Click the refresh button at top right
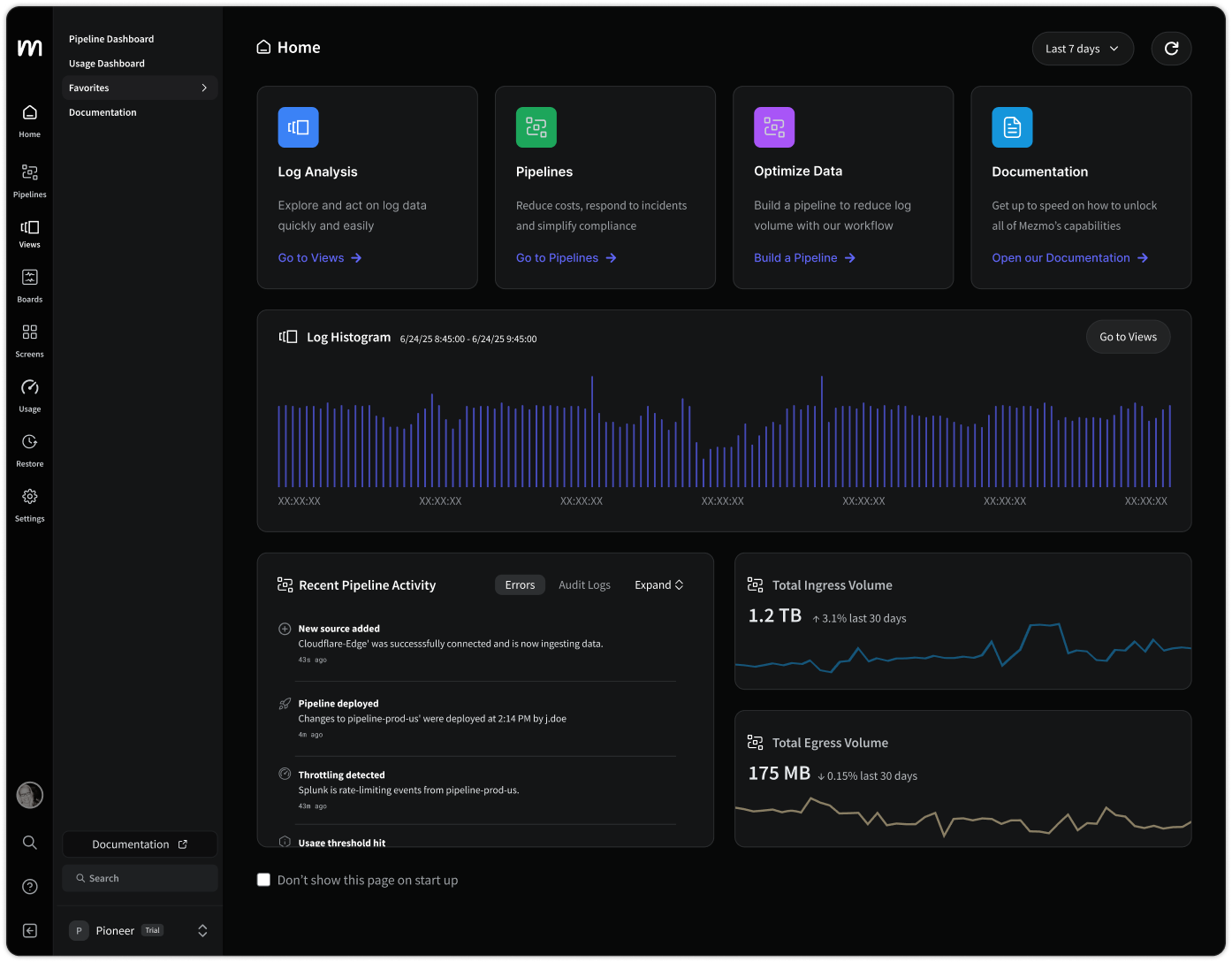The image size is (1232, 962). [1171, 49]
